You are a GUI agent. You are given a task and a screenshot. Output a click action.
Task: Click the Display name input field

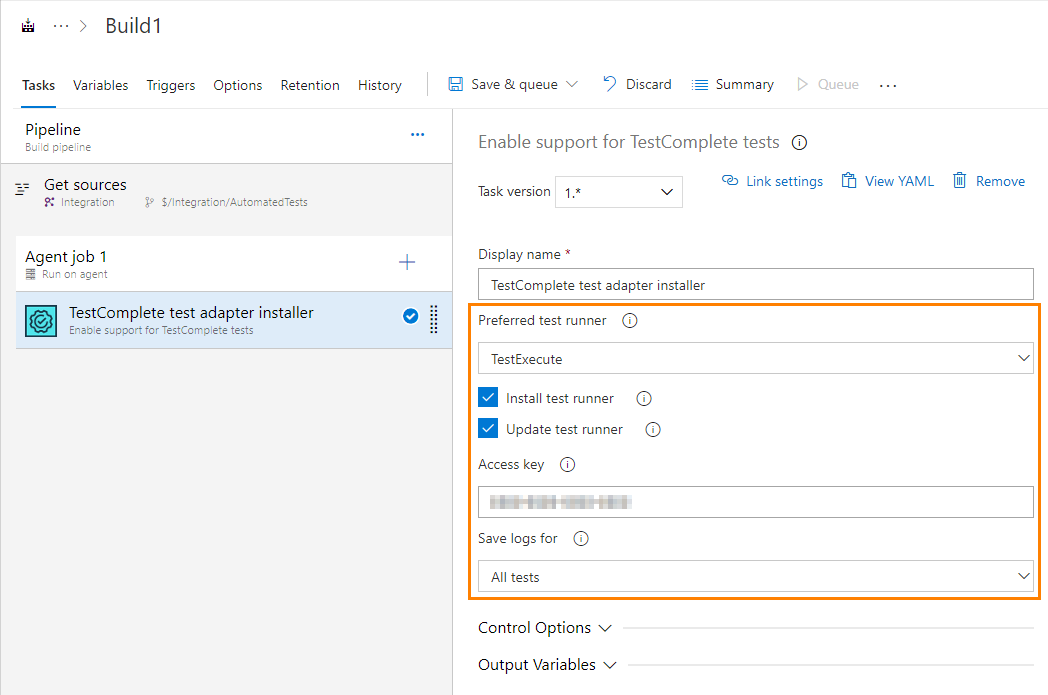pyautogui.click(x=756, y=284)
